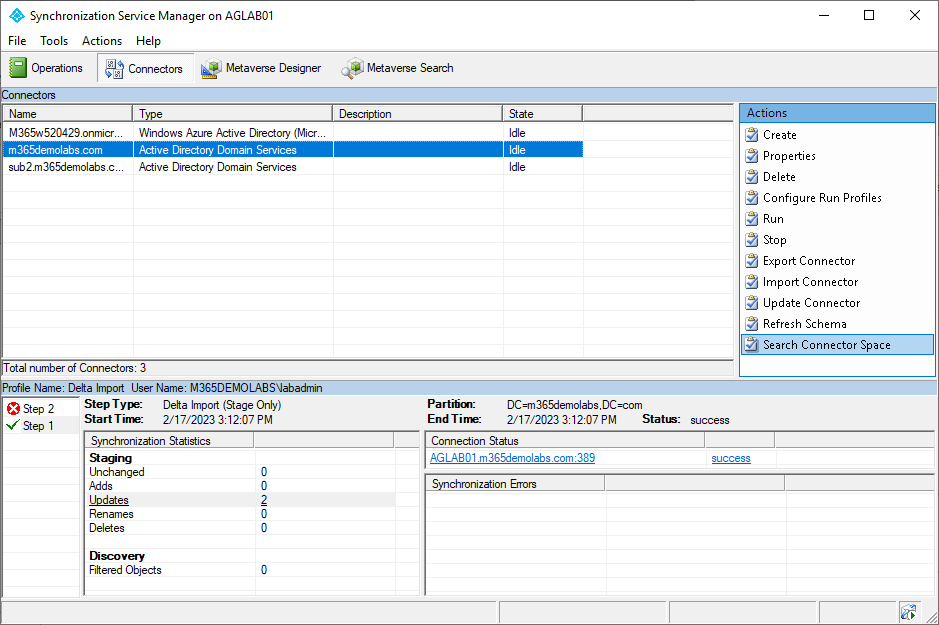Select the Connectors toolbar icon
This screenshot has width=939, height=625.
[114, 68]
